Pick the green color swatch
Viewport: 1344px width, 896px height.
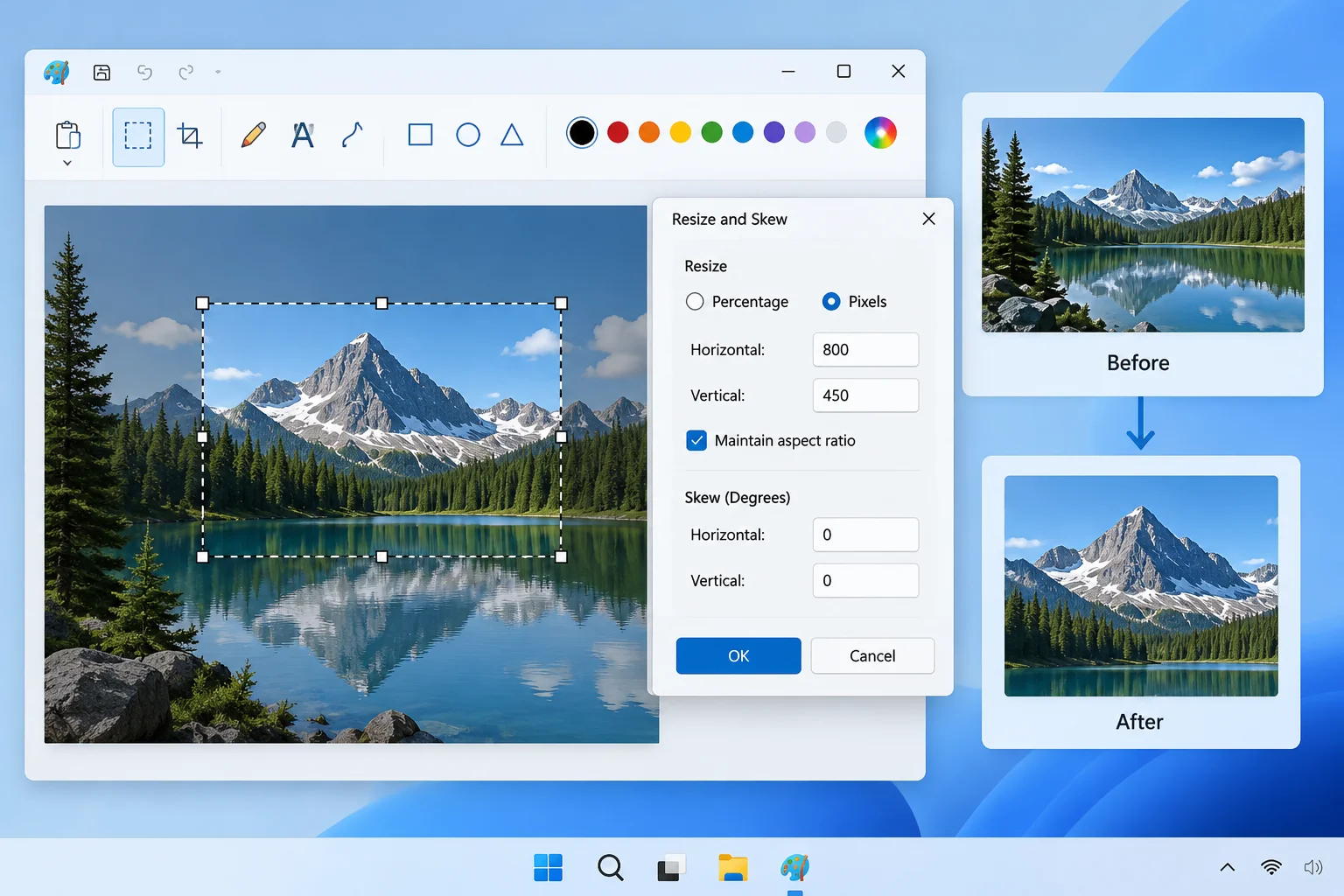(x=712, y=132)
